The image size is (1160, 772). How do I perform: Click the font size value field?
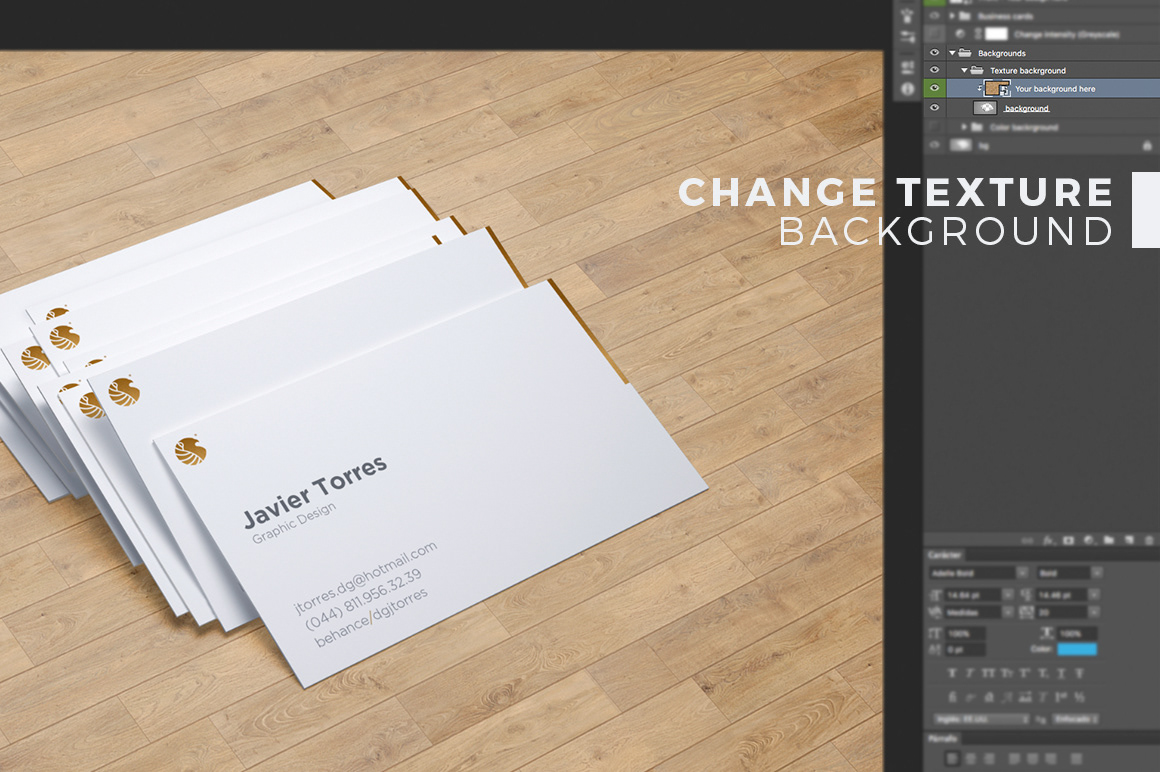coord(972,595)
